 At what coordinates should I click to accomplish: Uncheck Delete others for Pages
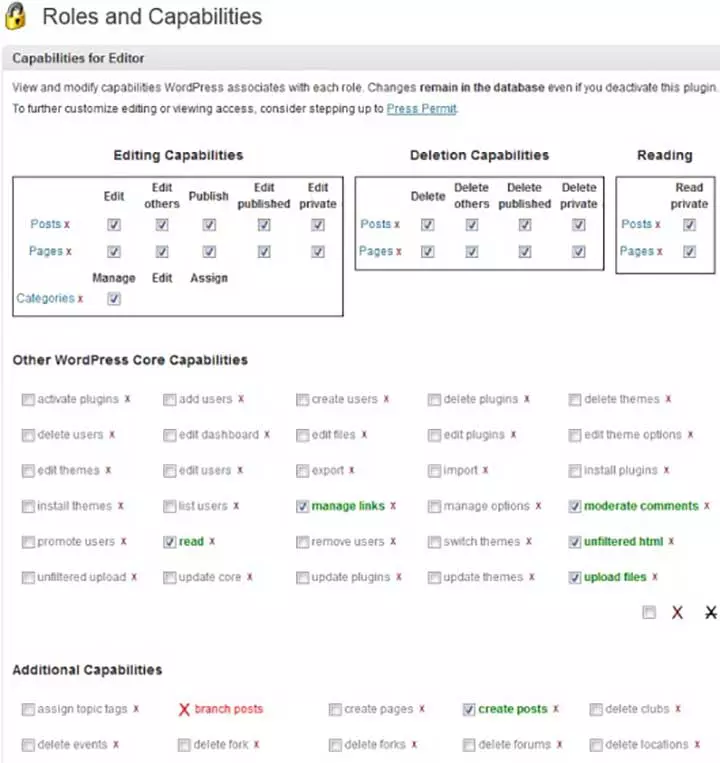pyautogui.click(x=471, y=252)
